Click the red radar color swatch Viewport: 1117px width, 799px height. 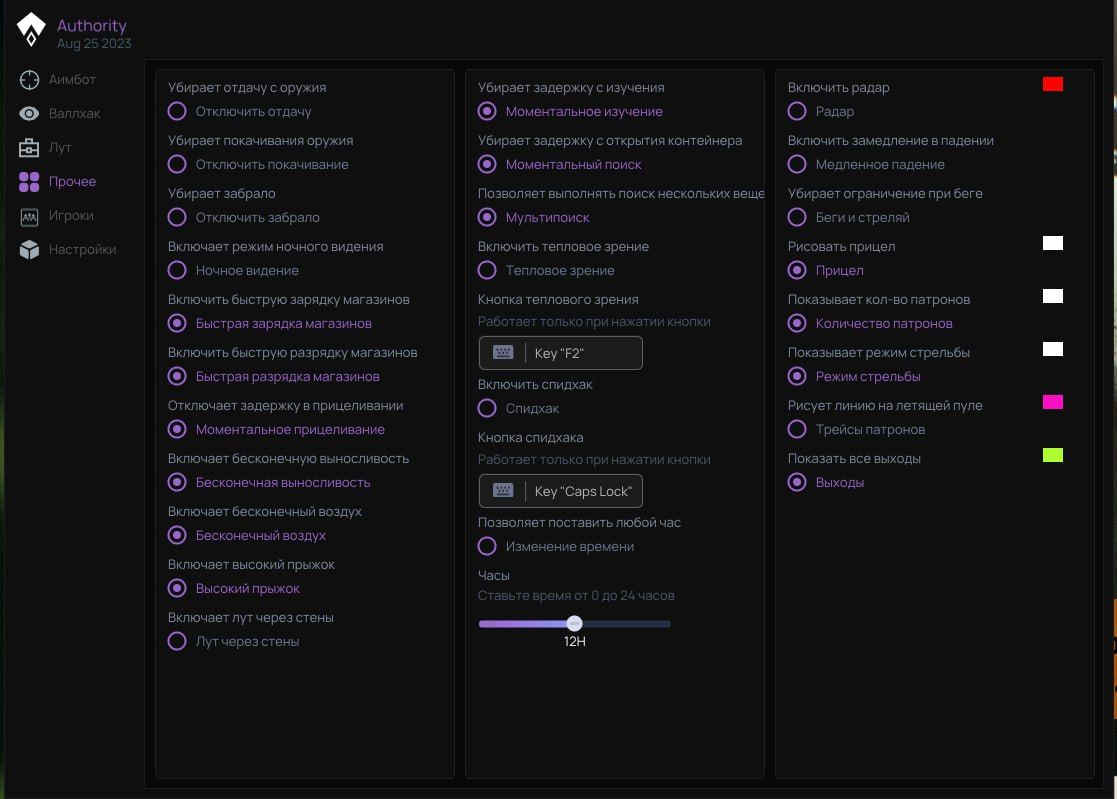tap(1052, 85)
